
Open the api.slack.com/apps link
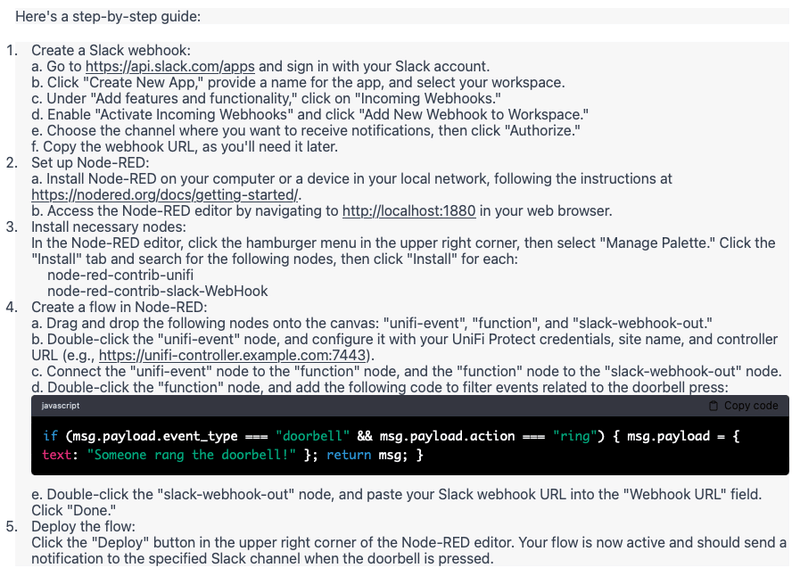pyautogui.click(x=170, y=66)
